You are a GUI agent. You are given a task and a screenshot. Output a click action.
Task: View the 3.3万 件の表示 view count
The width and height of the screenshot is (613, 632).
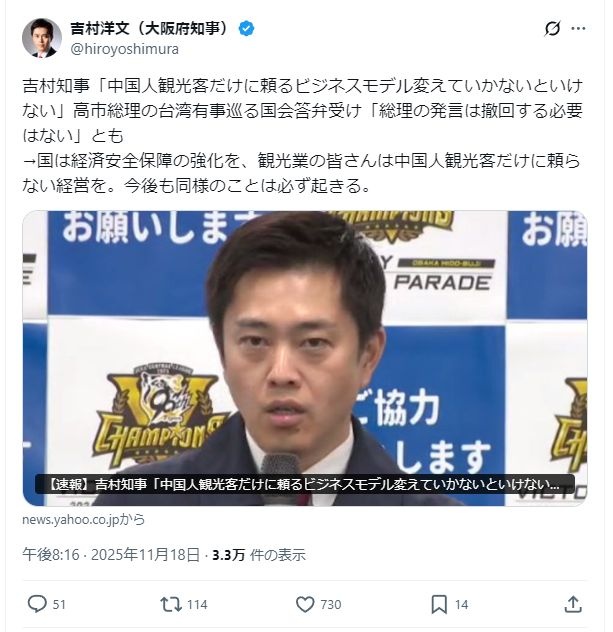[x=259, y=555]
